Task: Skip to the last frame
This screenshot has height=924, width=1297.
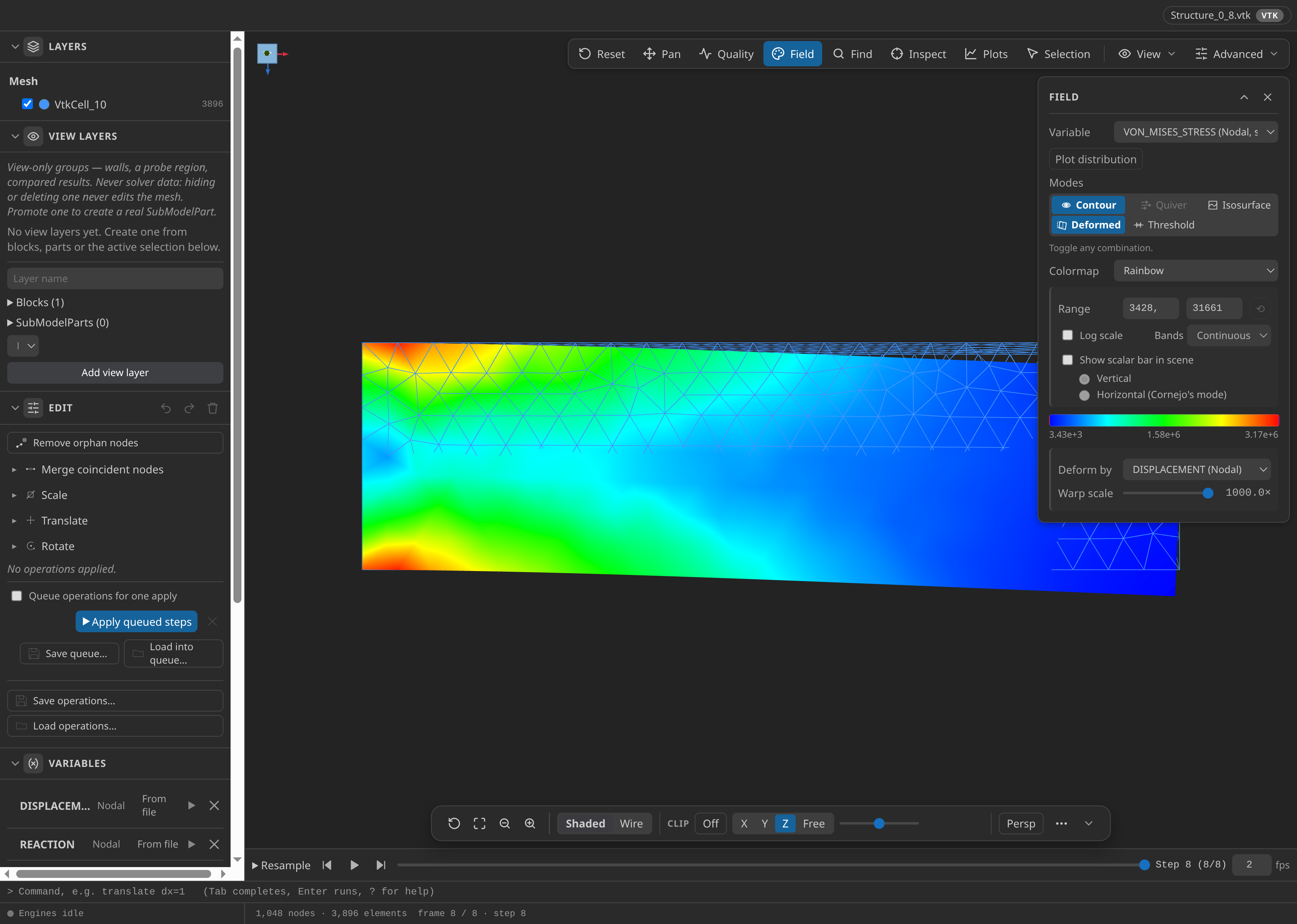Action: (380, 865)
